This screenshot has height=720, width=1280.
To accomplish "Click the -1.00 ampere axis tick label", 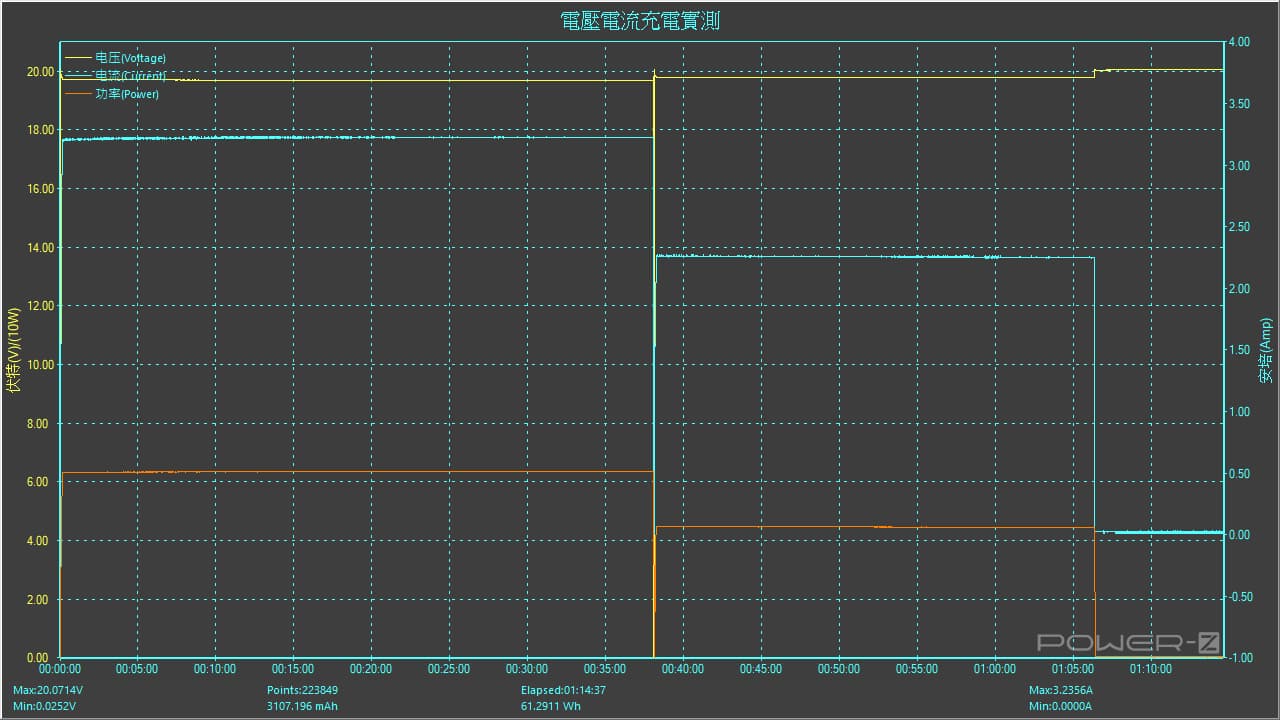I will coord(1240,658).
